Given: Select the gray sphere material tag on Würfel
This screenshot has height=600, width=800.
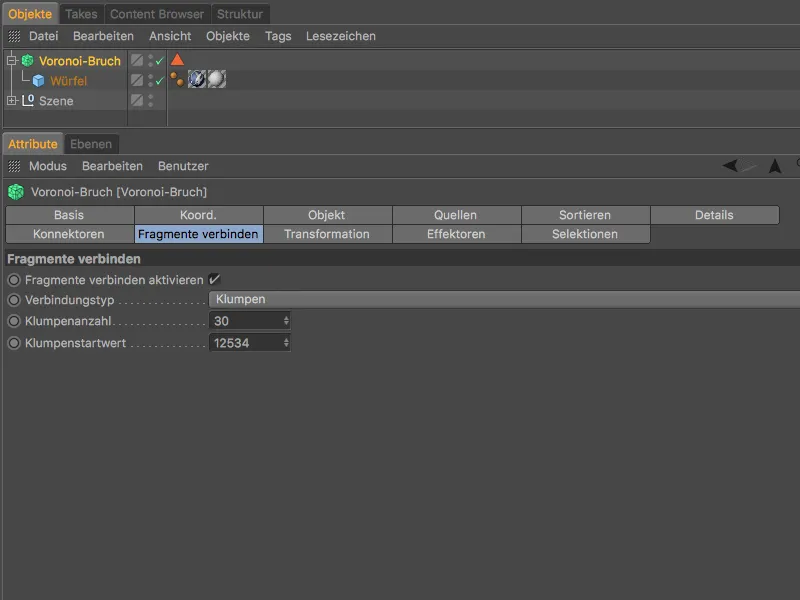Looking at the screenshot, I should 216,79.
